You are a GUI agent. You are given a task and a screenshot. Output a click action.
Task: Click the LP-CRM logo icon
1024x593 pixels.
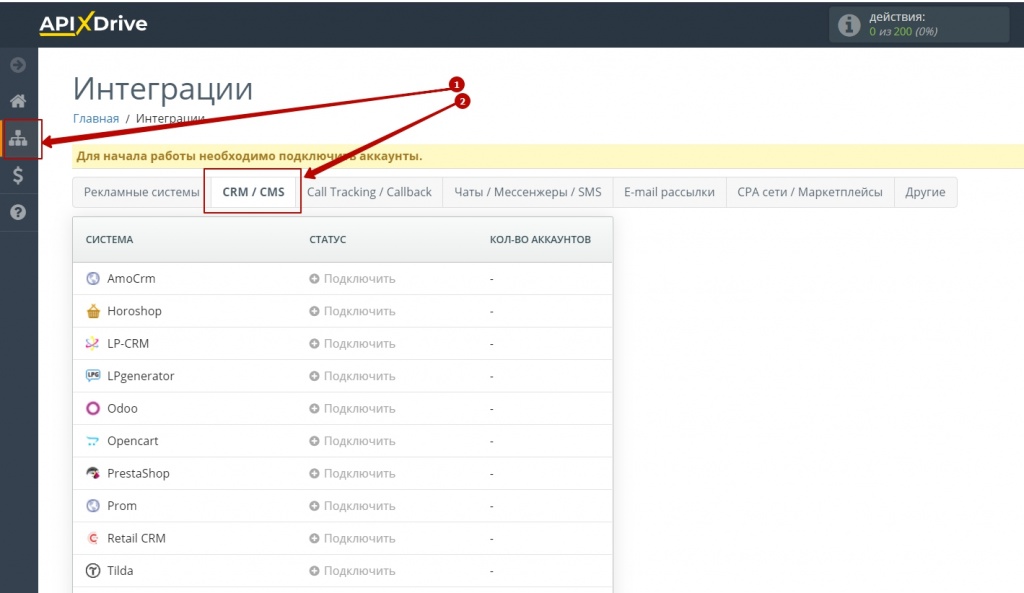tap(93, 343)
